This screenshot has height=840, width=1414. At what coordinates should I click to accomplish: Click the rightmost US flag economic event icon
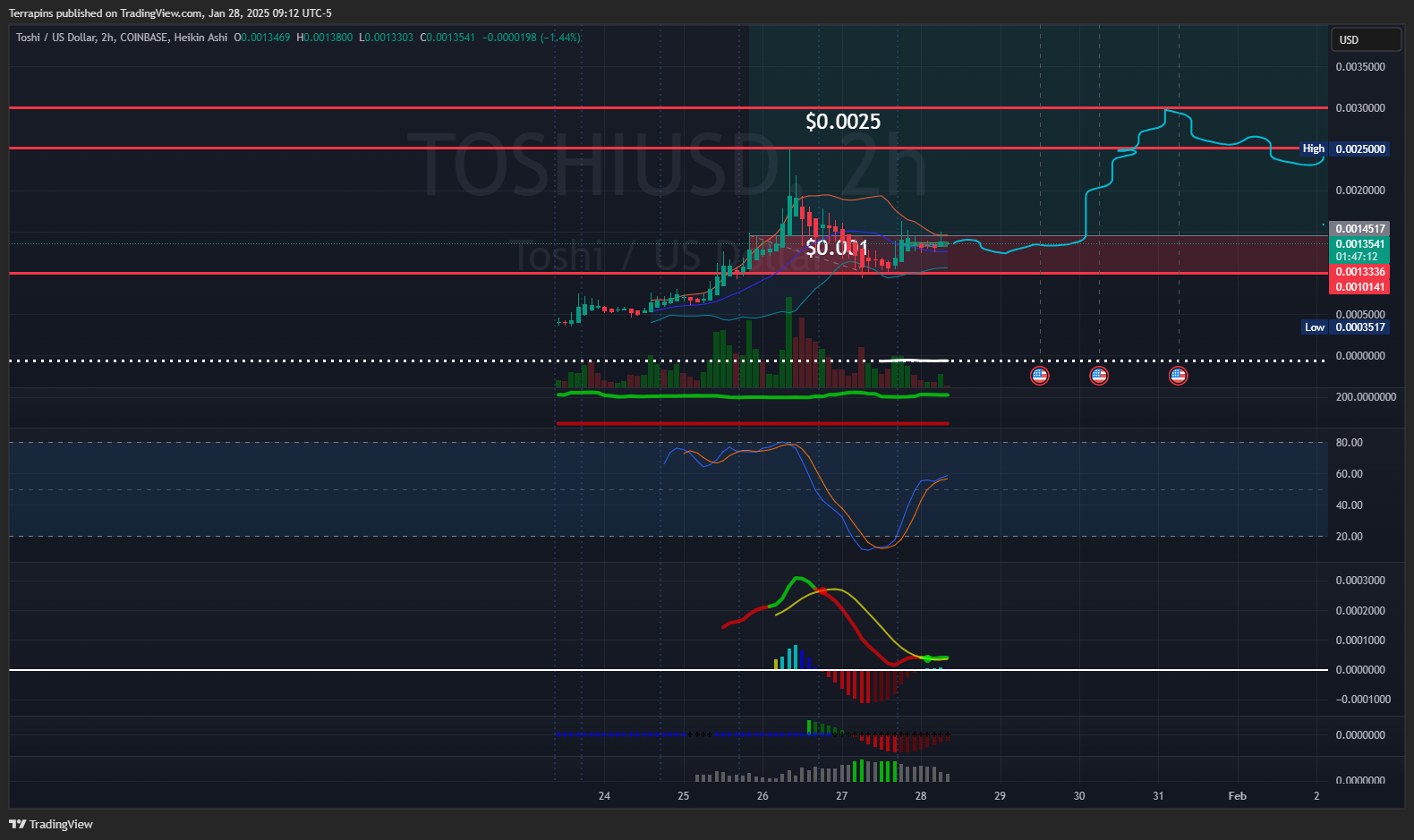coord(1179,376)
